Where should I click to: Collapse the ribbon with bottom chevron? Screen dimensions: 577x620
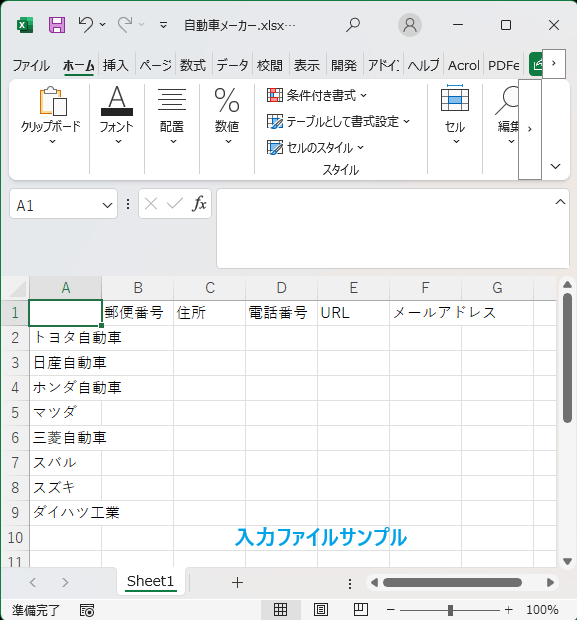556,166
